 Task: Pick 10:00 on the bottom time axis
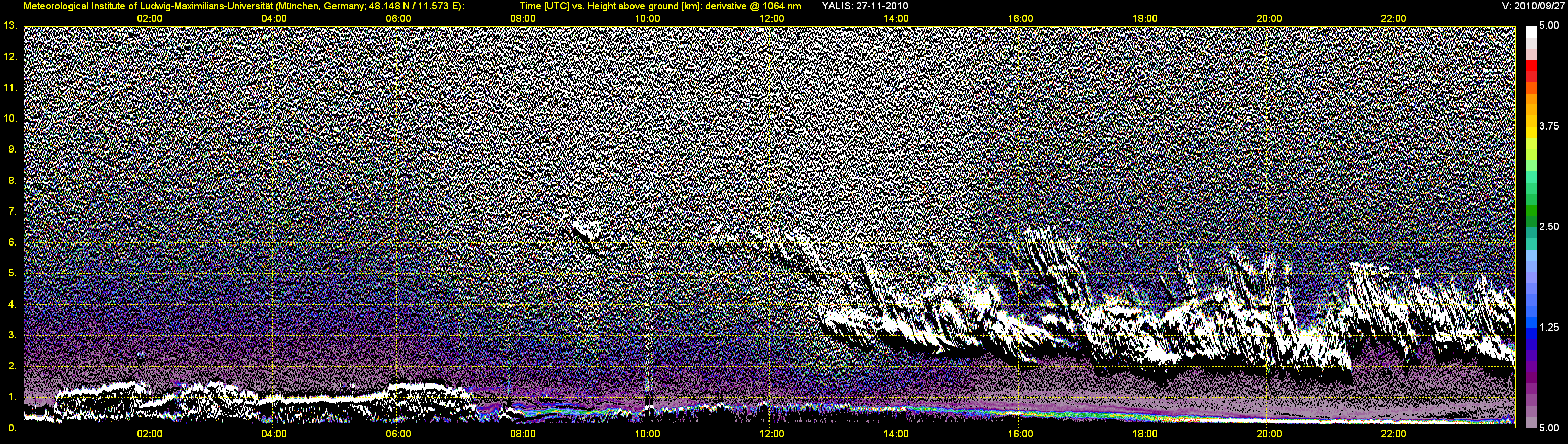(x=647, y=434)
